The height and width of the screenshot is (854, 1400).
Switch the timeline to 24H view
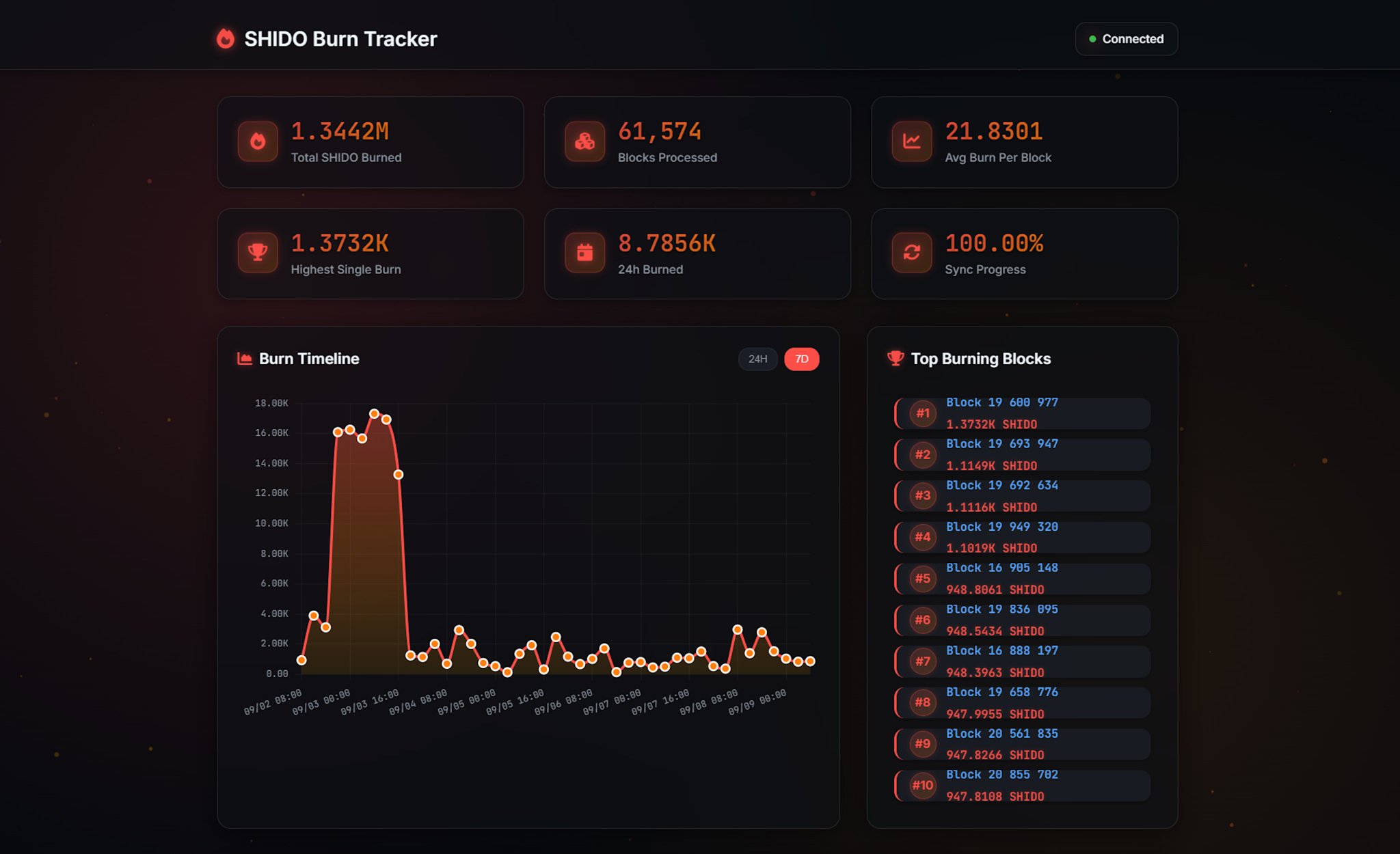coord(757,359)
